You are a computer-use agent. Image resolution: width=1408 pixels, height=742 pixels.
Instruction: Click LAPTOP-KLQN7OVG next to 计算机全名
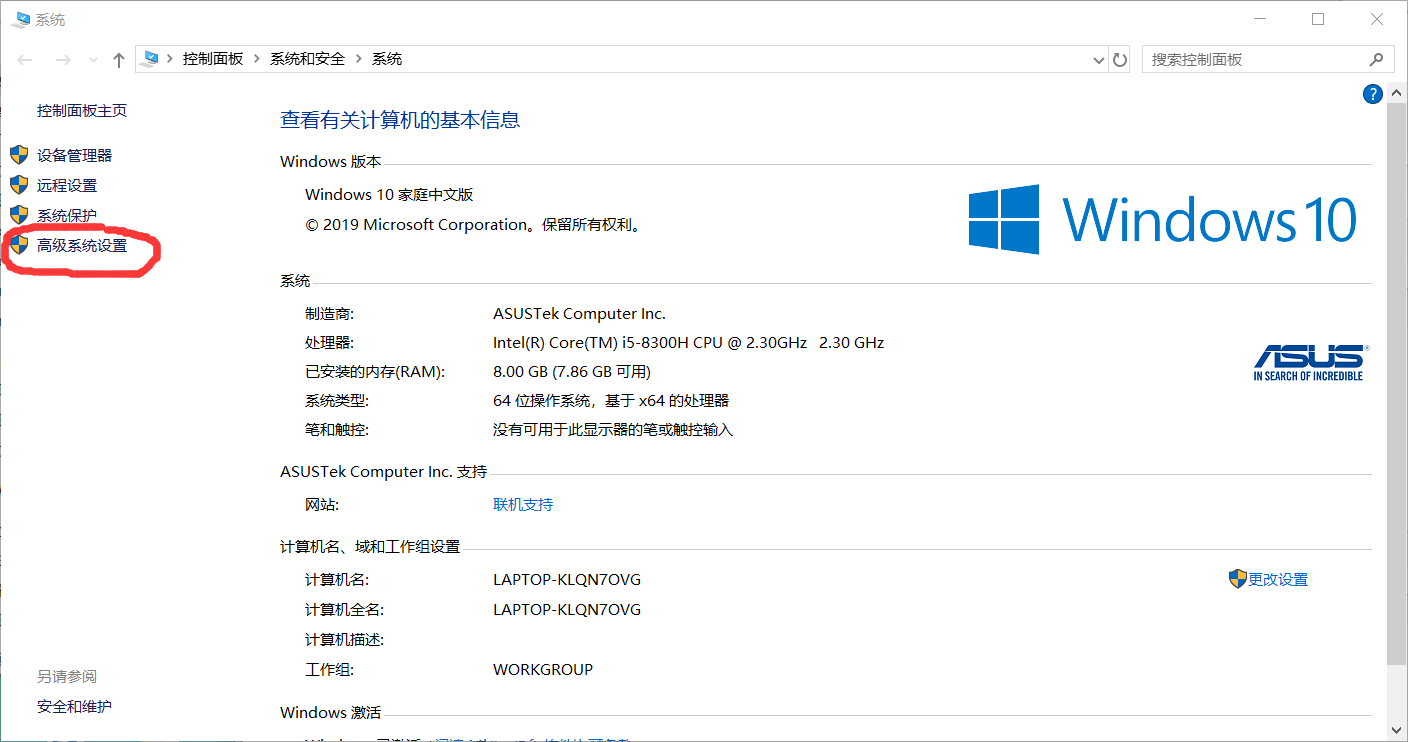click(x=567, y=609)
